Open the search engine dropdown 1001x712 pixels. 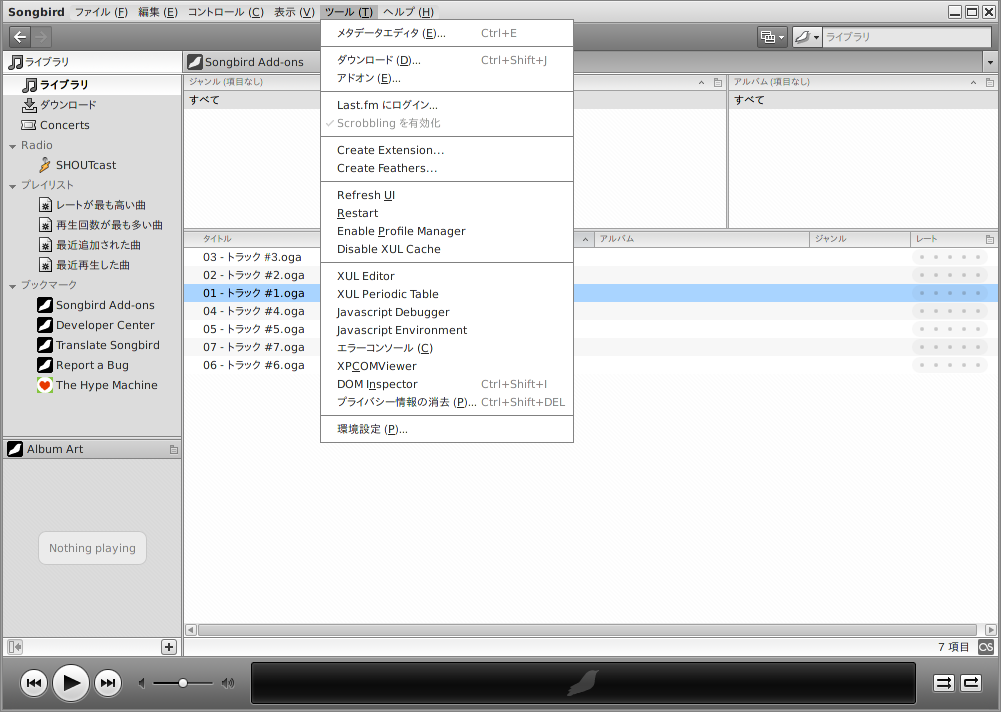click(807, 37)
